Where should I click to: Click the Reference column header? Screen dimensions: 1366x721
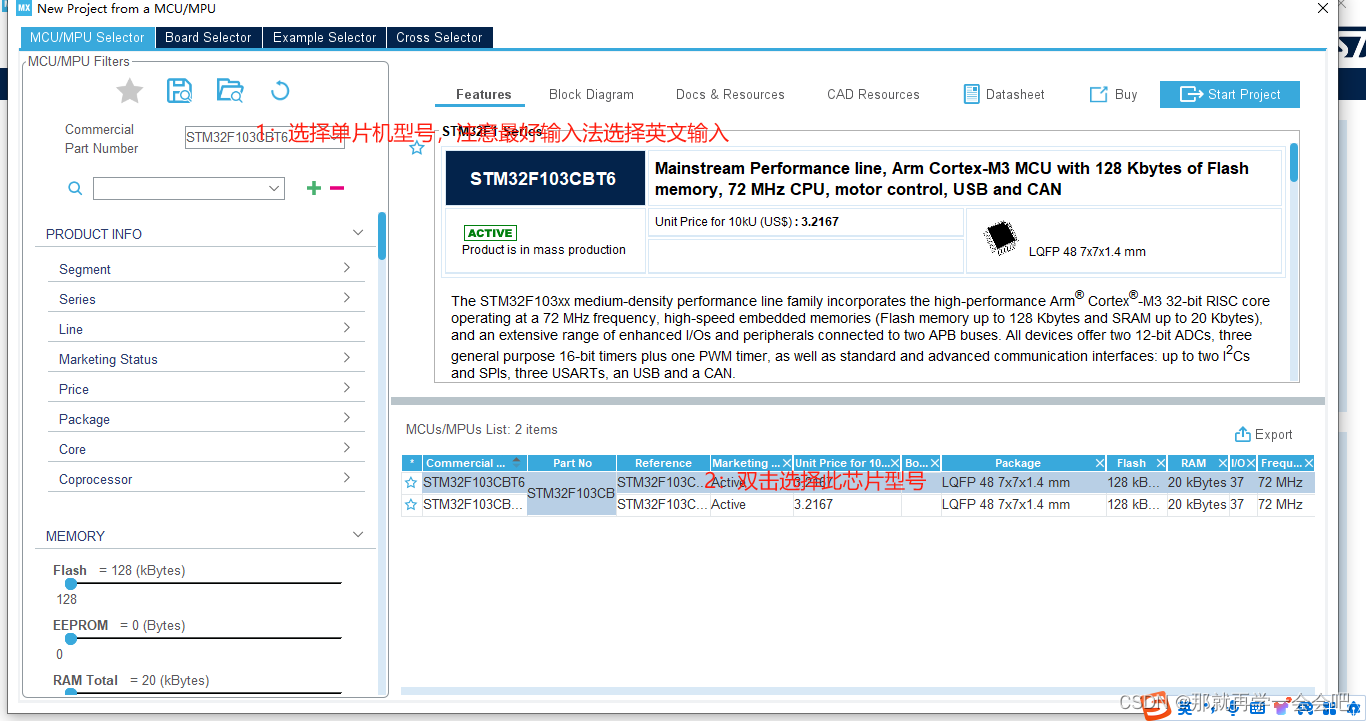(x=663, y=463)
